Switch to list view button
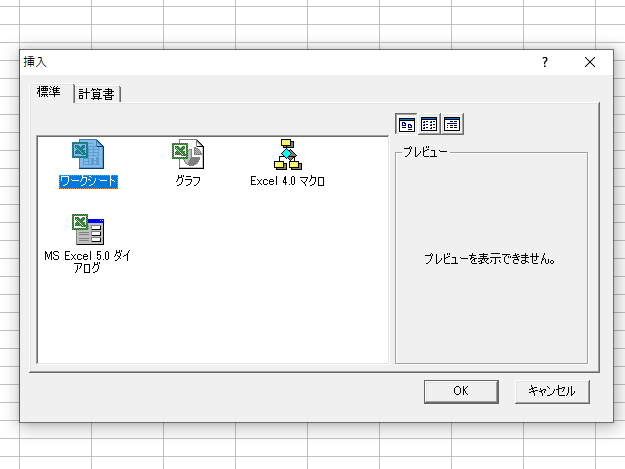 tap(429, 124)
